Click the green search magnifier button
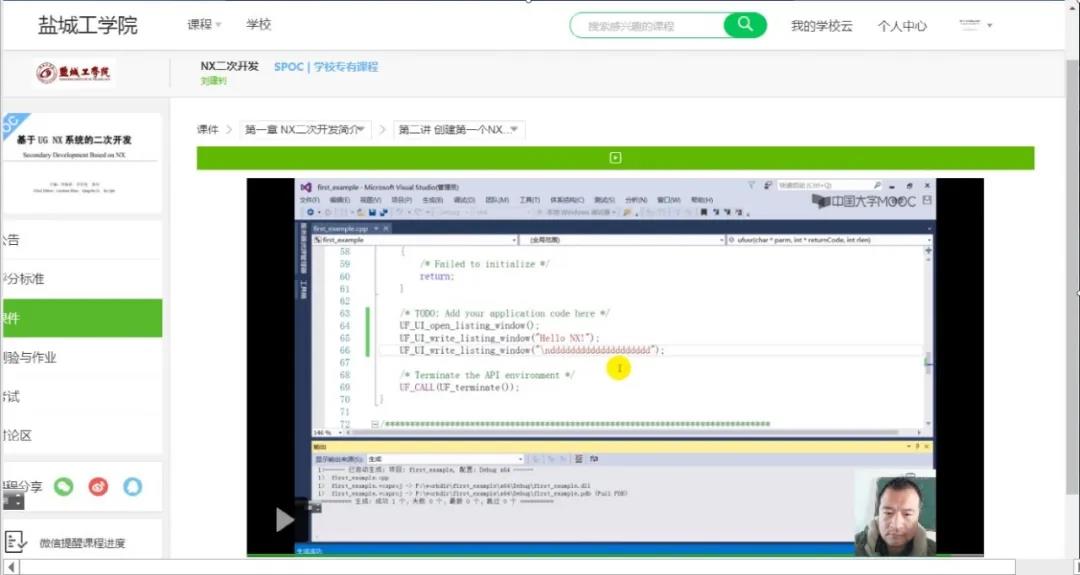Viewport: 1080px width, 575px height. click(745, 25)
